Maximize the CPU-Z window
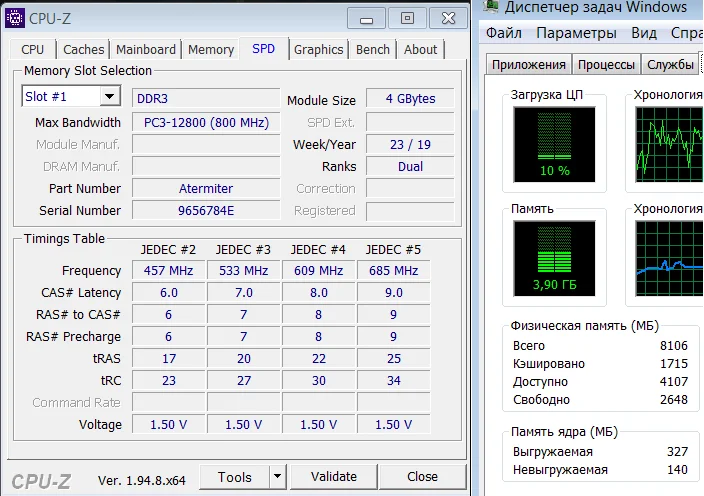The height and width of the screenshot is (496, 704). [407, 18]
